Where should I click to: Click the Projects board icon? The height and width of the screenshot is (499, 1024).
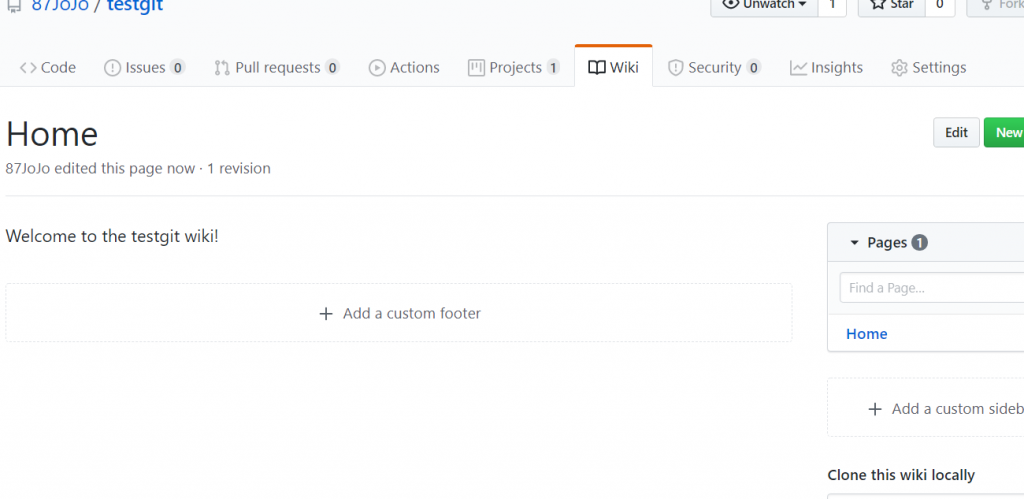(x=476, y=68)
